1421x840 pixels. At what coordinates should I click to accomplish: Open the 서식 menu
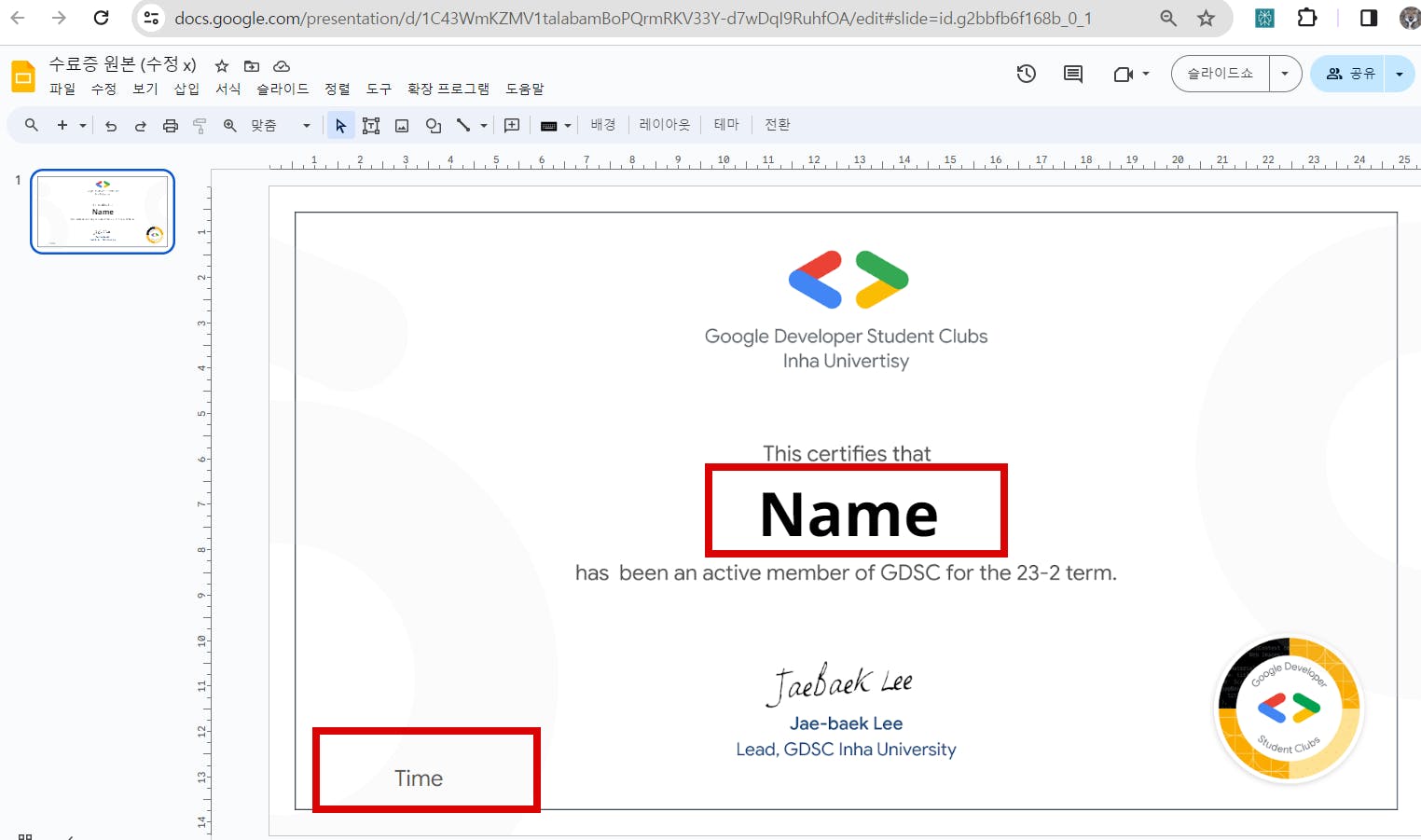click(228, 89)
